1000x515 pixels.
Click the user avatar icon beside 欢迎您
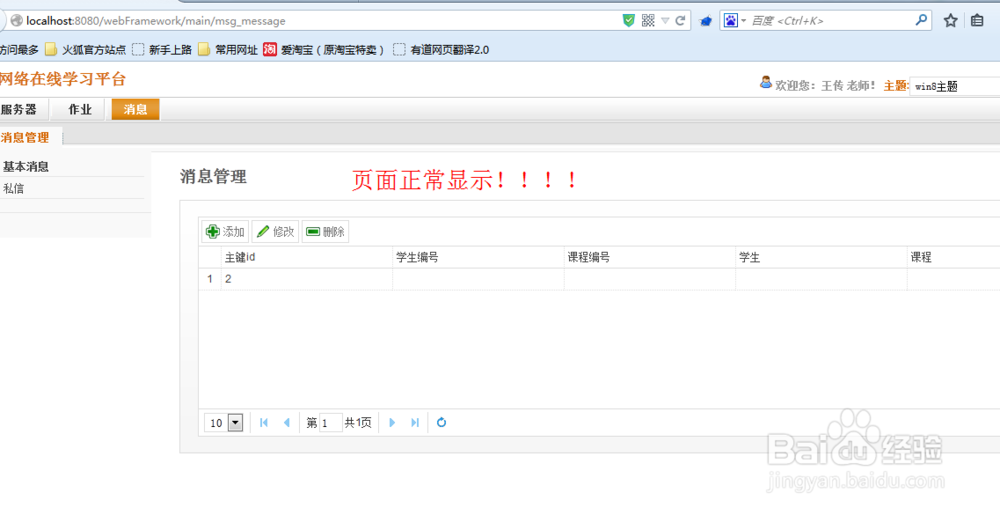point(766,83)
